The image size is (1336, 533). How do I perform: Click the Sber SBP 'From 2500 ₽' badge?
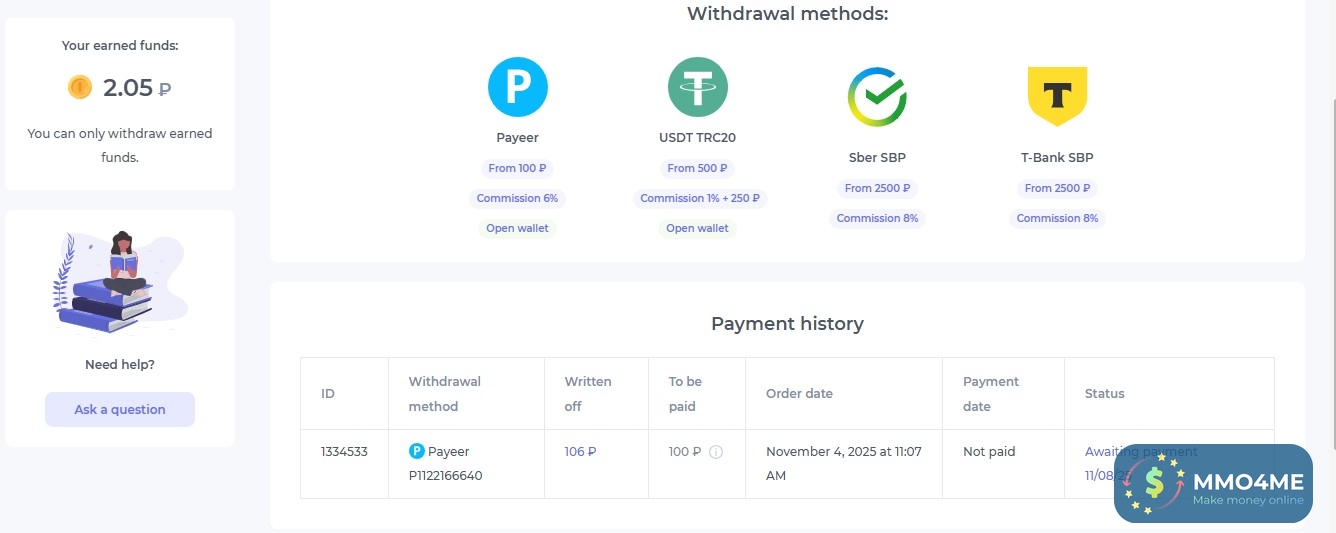pos(877,188)
